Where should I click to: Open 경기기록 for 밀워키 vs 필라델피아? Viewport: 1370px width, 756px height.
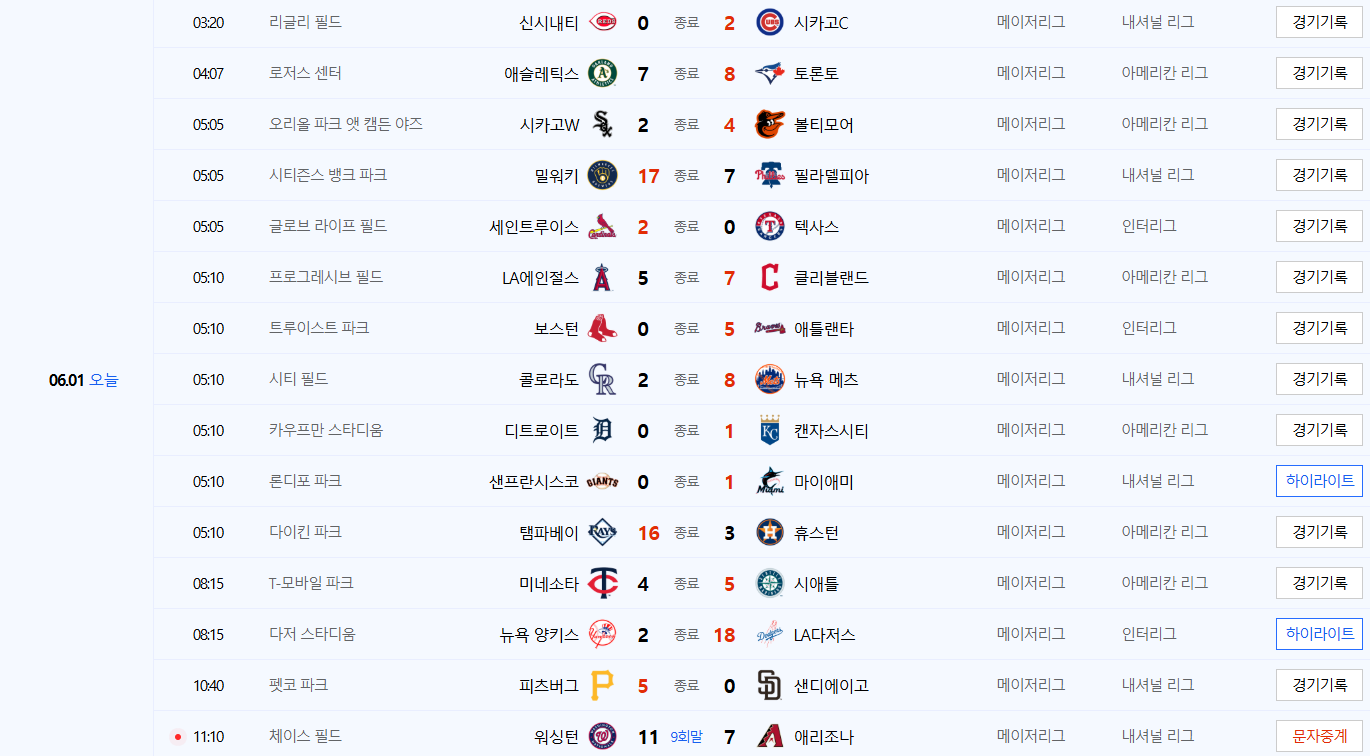[1319, 175]
